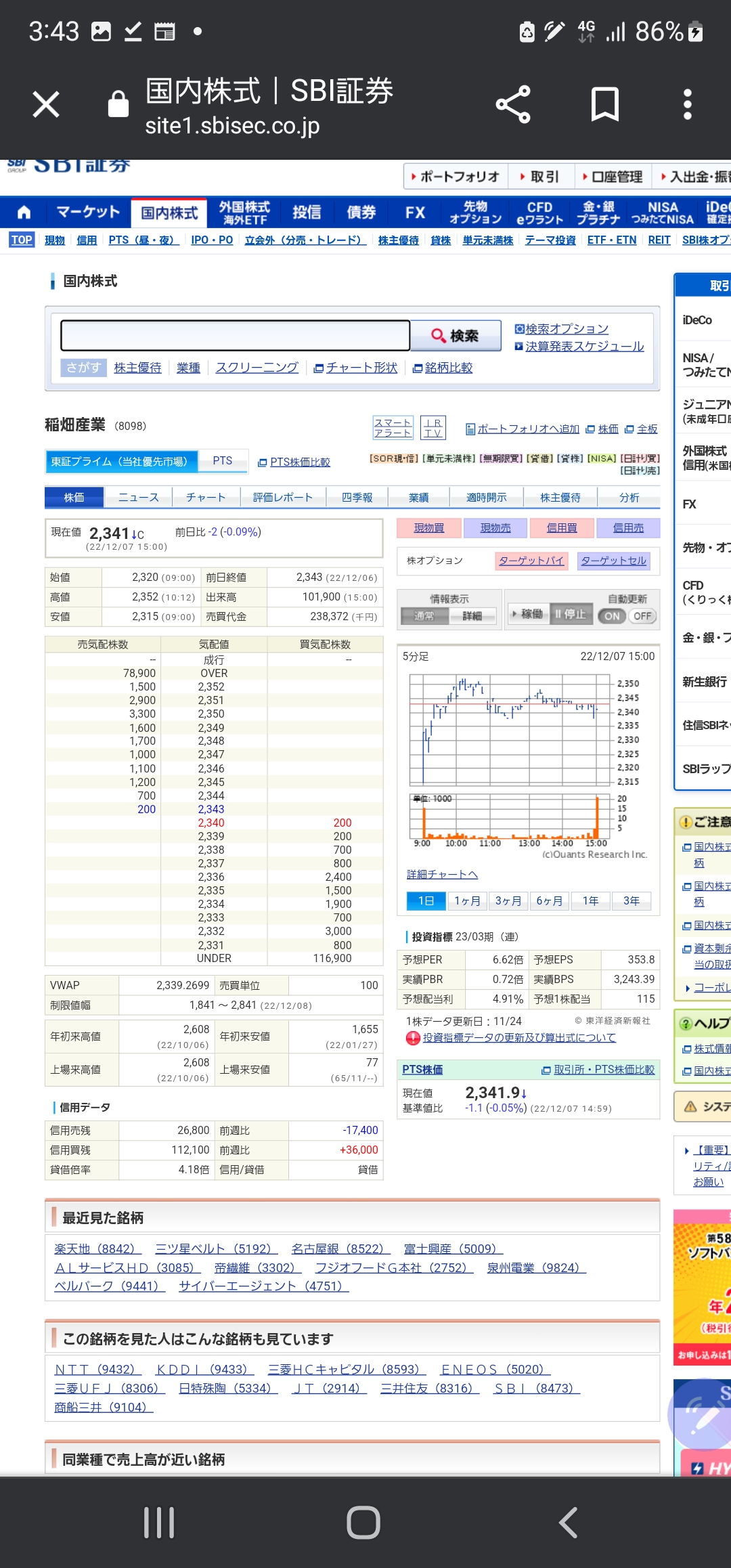Image resolution: width=731 pixels, height=1568 pixels.
Task: Open 口座管理 top menu item
Action: pyautogui.click(x=614, y=177)
